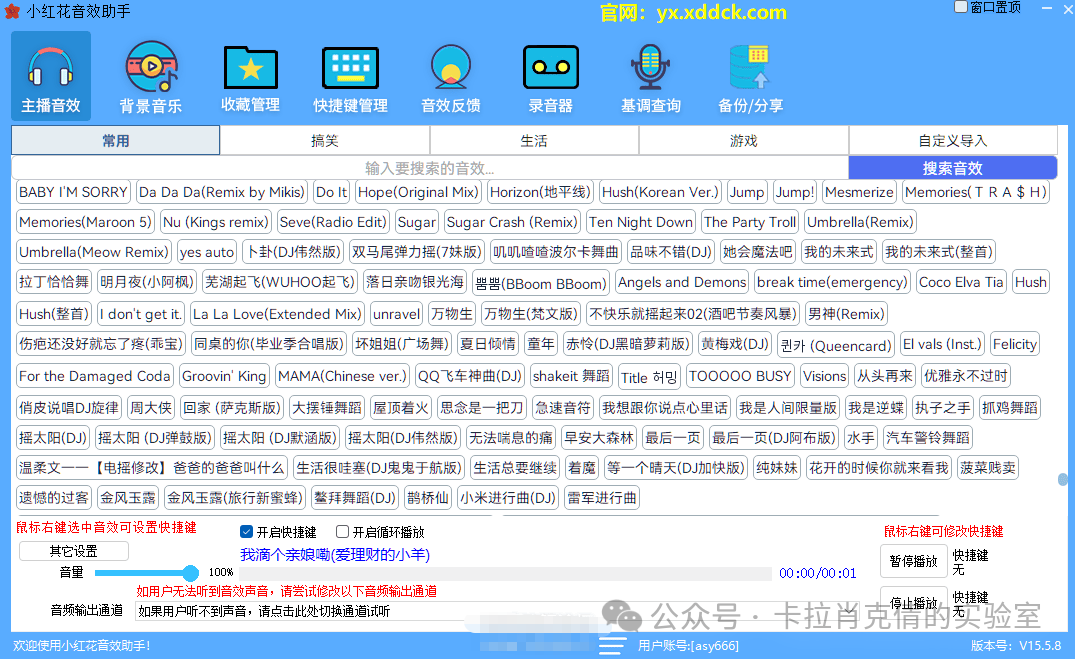
Task: Enable the 开启循环播放 loop checkbox
Action: coord(343,532)
